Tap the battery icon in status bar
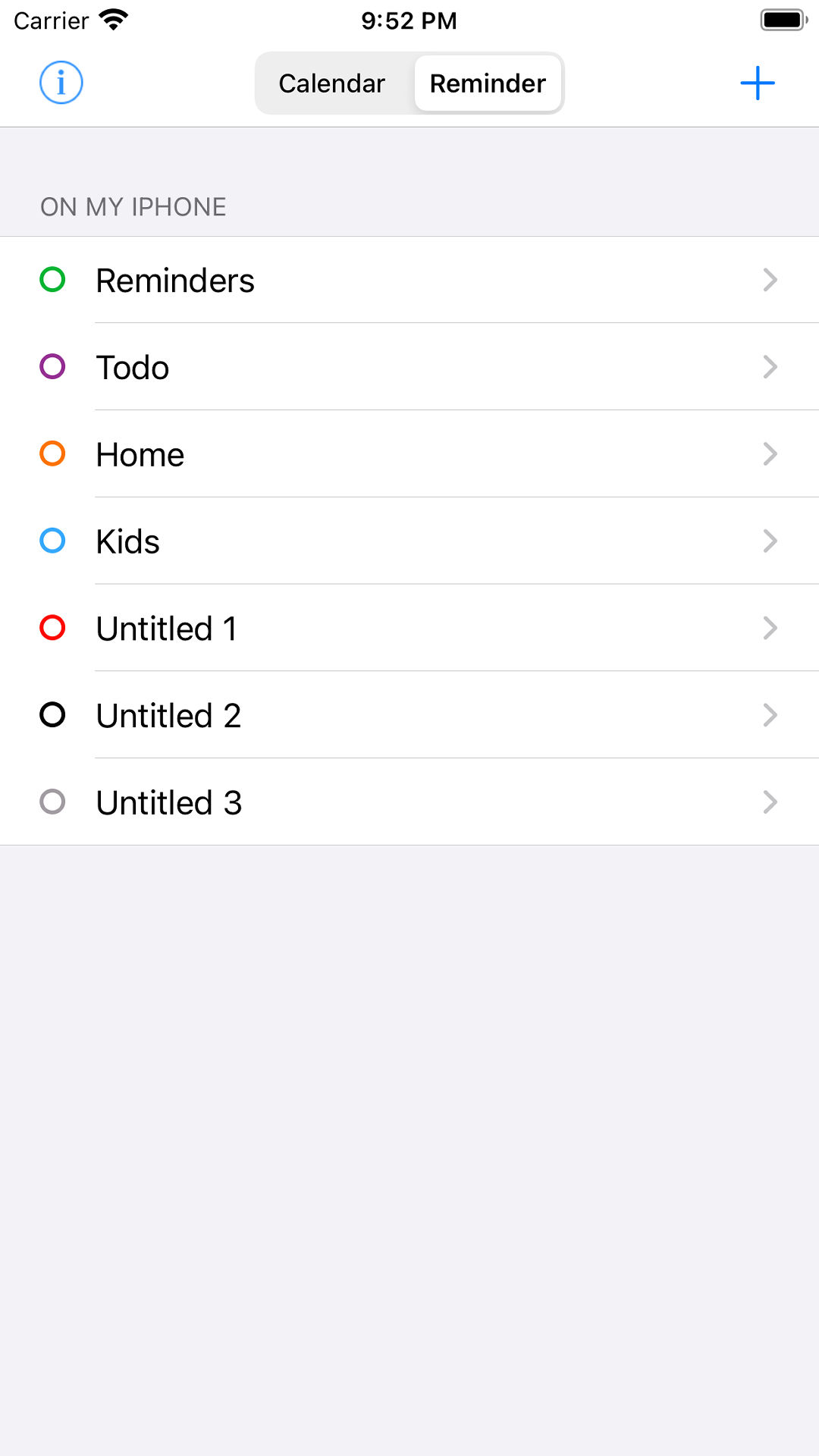This screenshot has height=1456, width=819. (x=783, y=20)
